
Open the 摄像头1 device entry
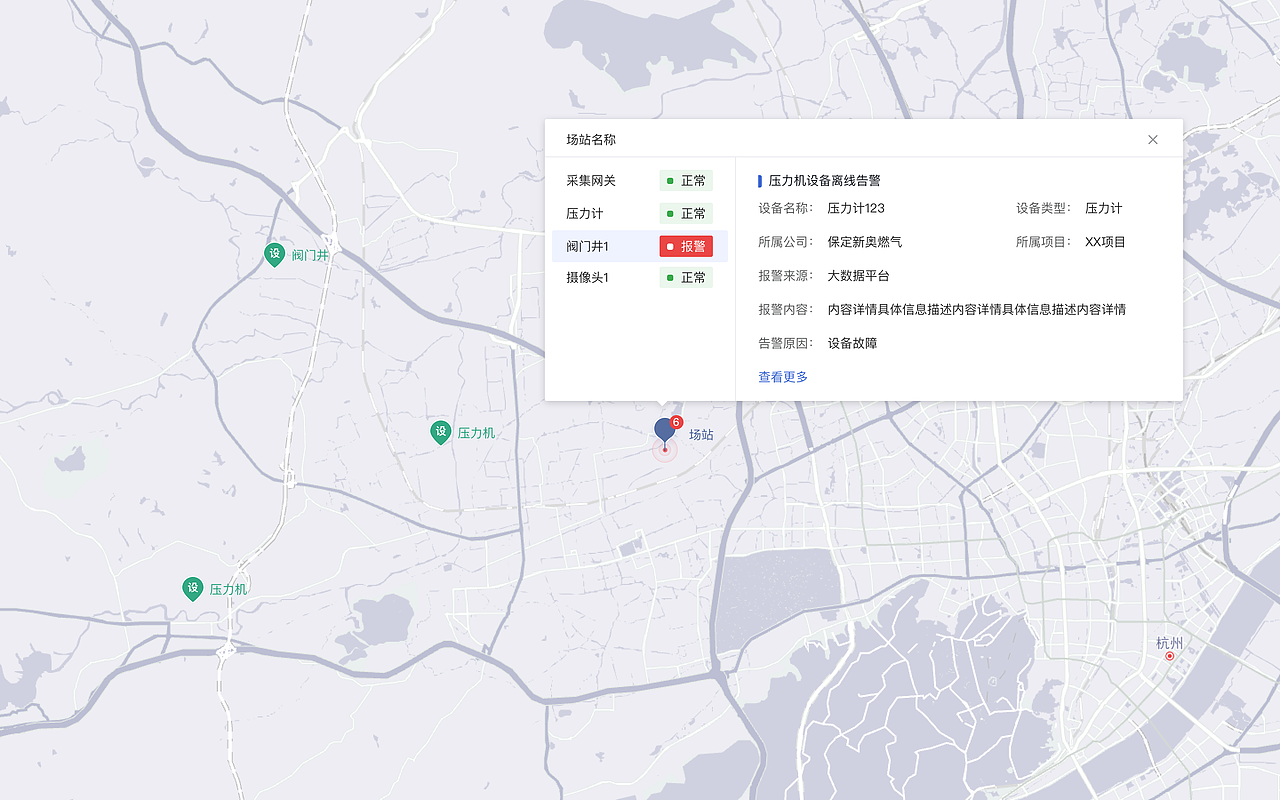(x=588, y=278)
